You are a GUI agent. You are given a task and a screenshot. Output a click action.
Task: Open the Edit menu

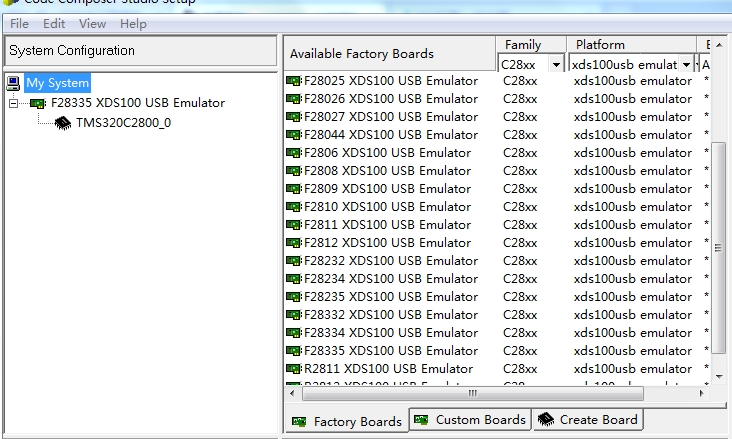point(54,24)
